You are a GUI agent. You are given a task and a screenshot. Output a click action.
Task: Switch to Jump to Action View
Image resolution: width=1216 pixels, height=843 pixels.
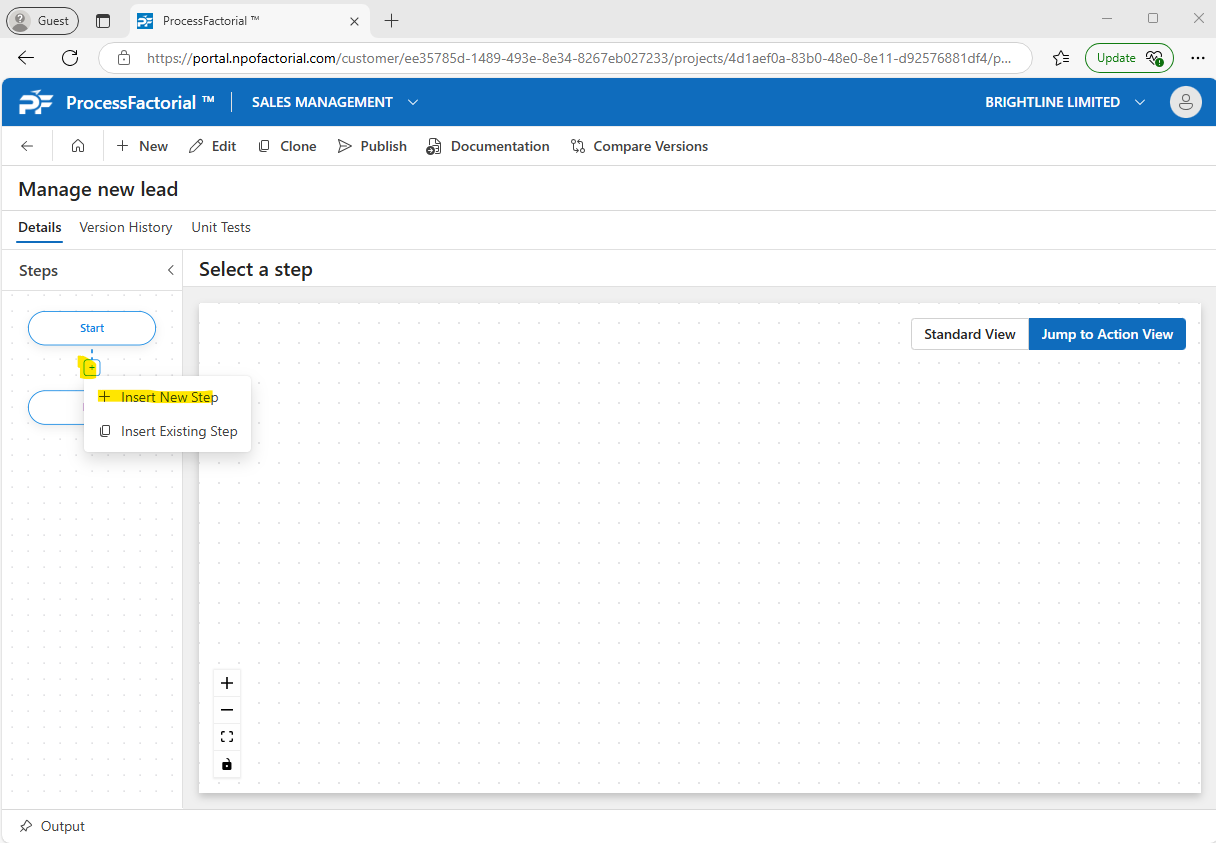click(x=1107, y=334)
